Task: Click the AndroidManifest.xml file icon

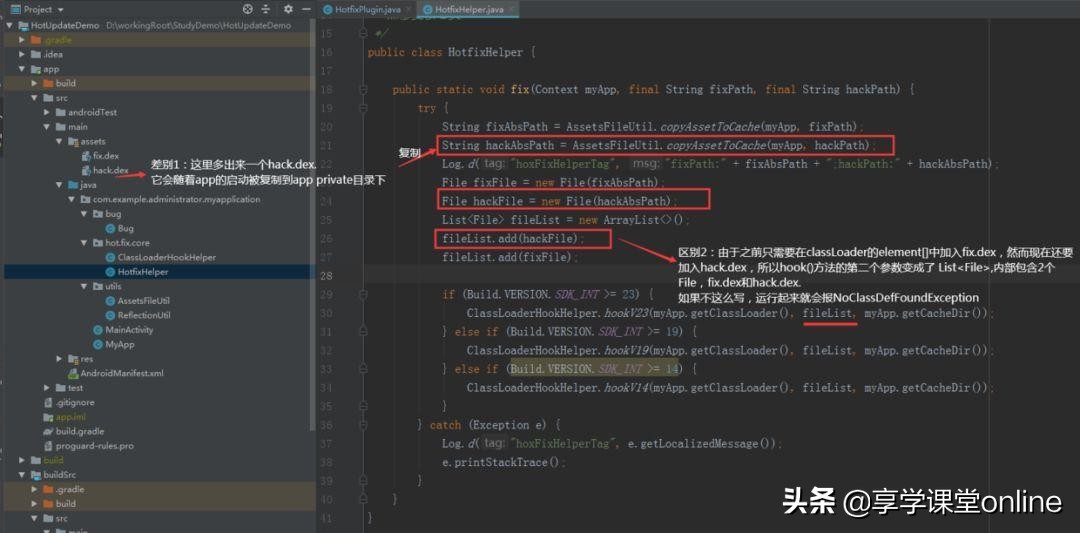Action: 74,373
